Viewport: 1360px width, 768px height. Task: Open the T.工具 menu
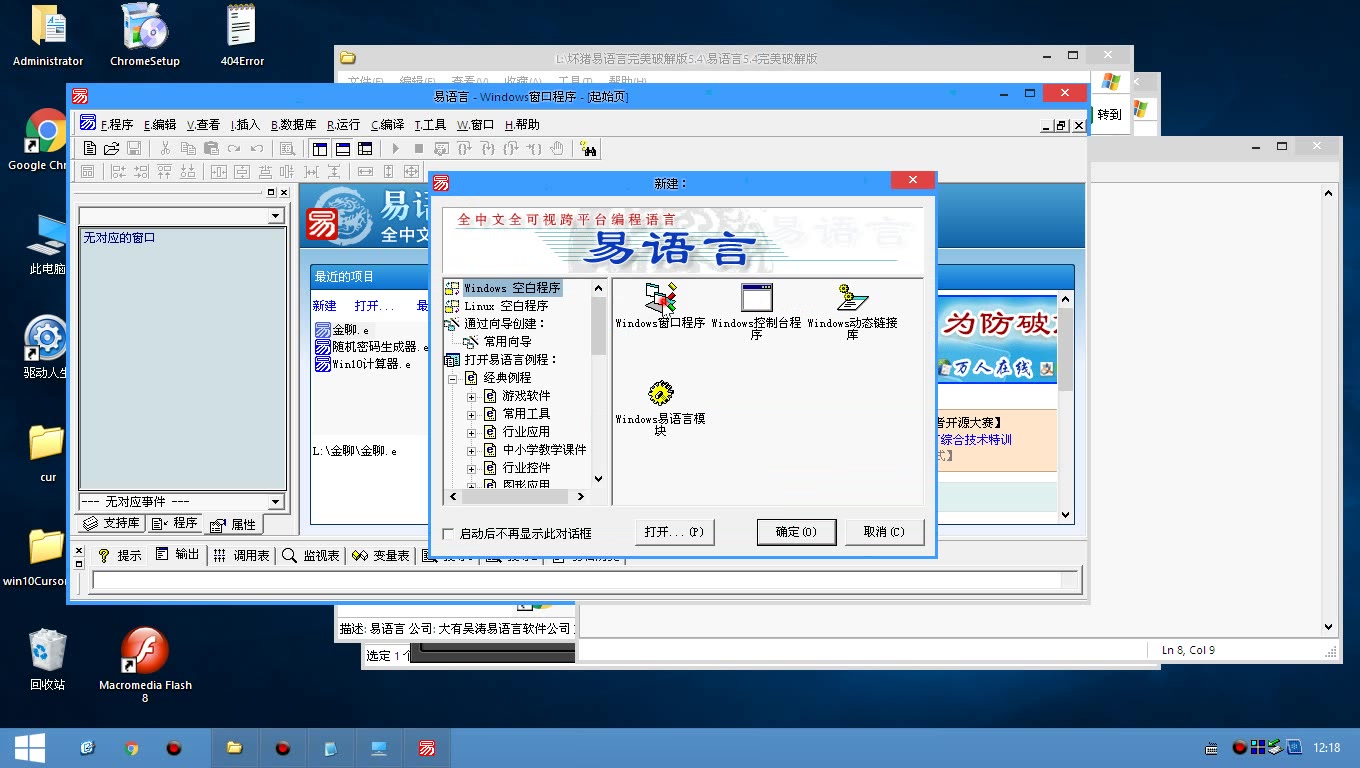(x=431, y=125)
